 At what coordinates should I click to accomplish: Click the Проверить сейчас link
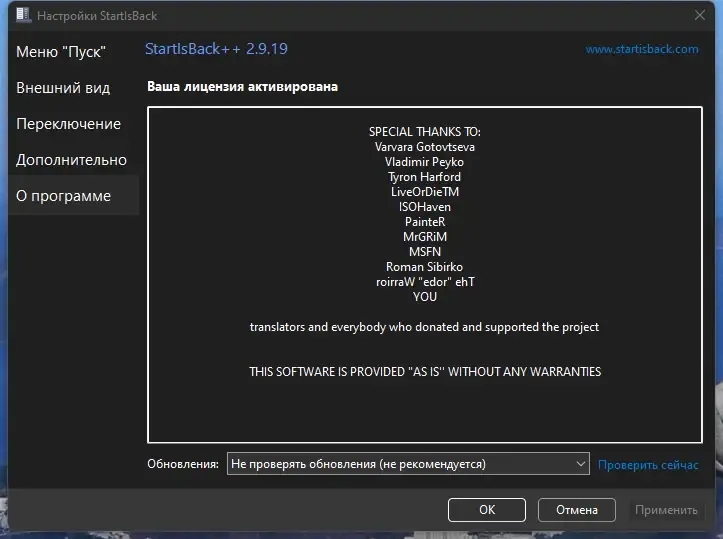[x=648, y=465]
